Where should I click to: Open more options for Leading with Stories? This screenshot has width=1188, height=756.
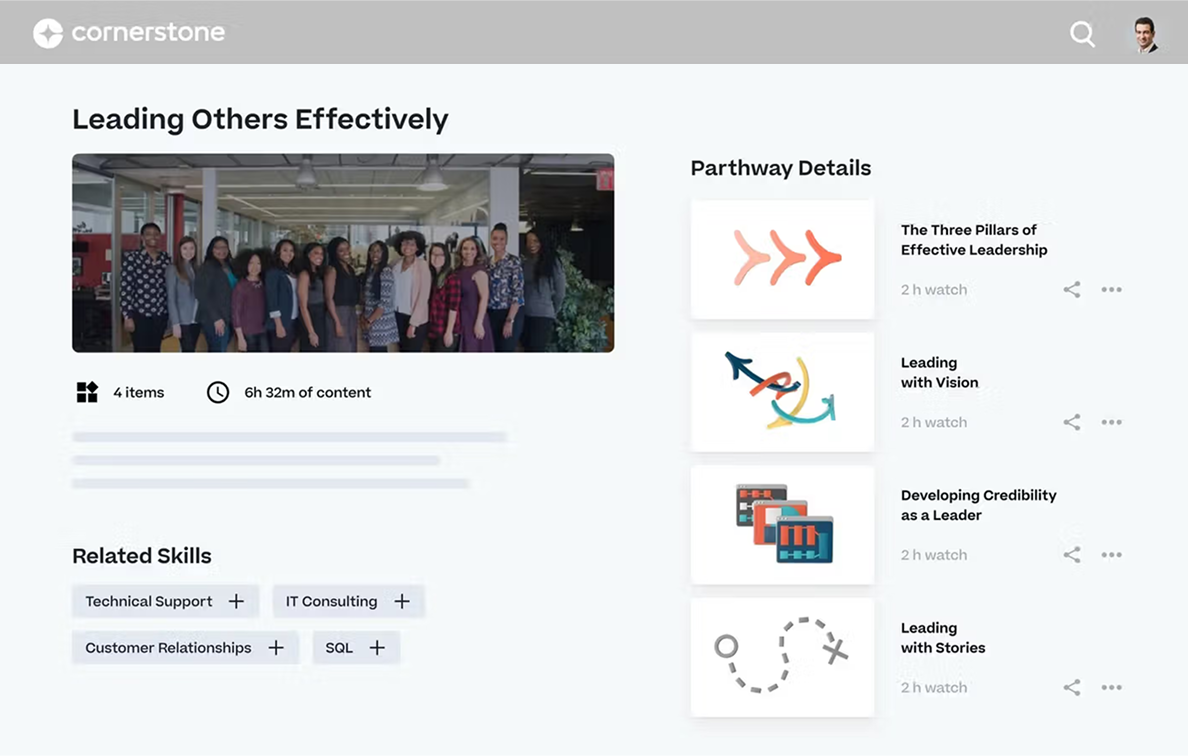(x=1111, y=688)
